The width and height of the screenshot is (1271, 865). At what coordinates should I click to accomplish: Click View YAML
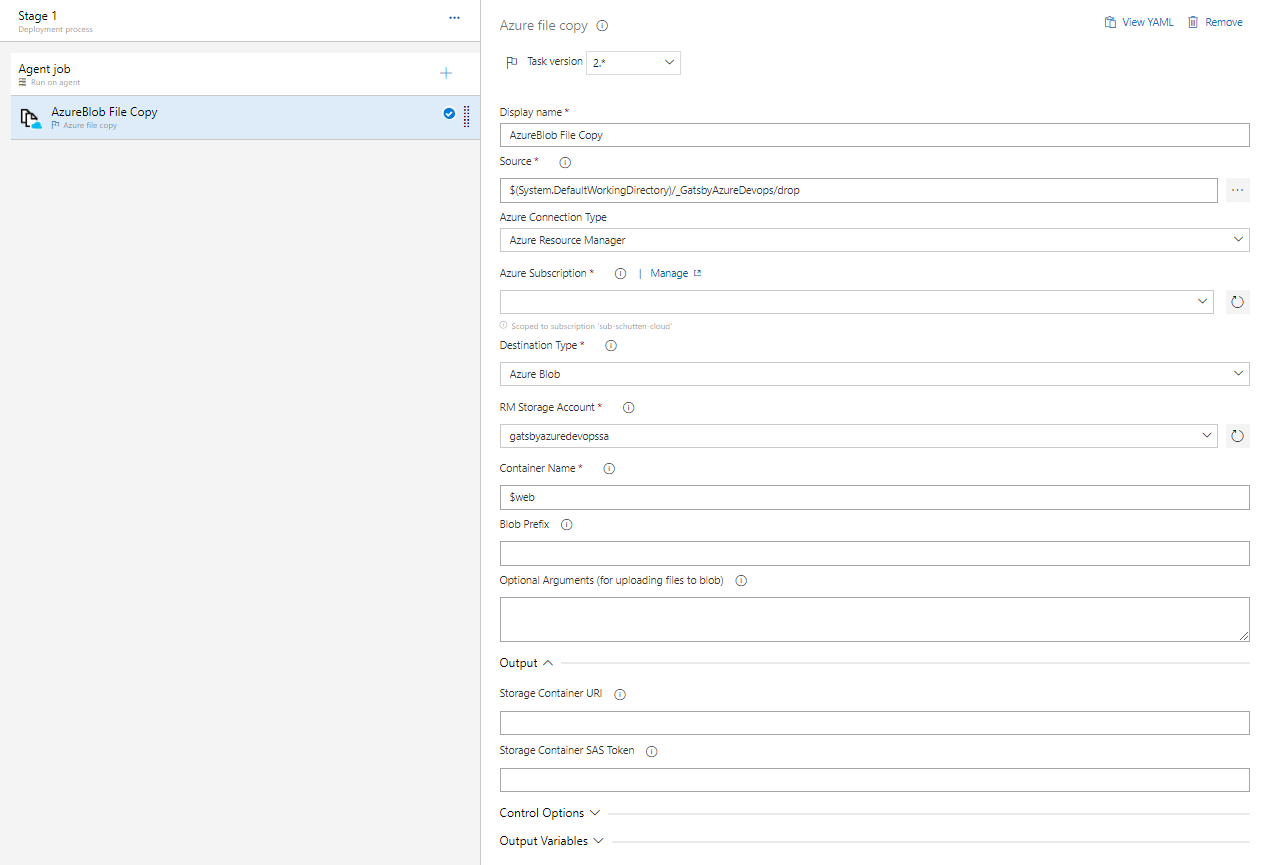coord(1138,22)
